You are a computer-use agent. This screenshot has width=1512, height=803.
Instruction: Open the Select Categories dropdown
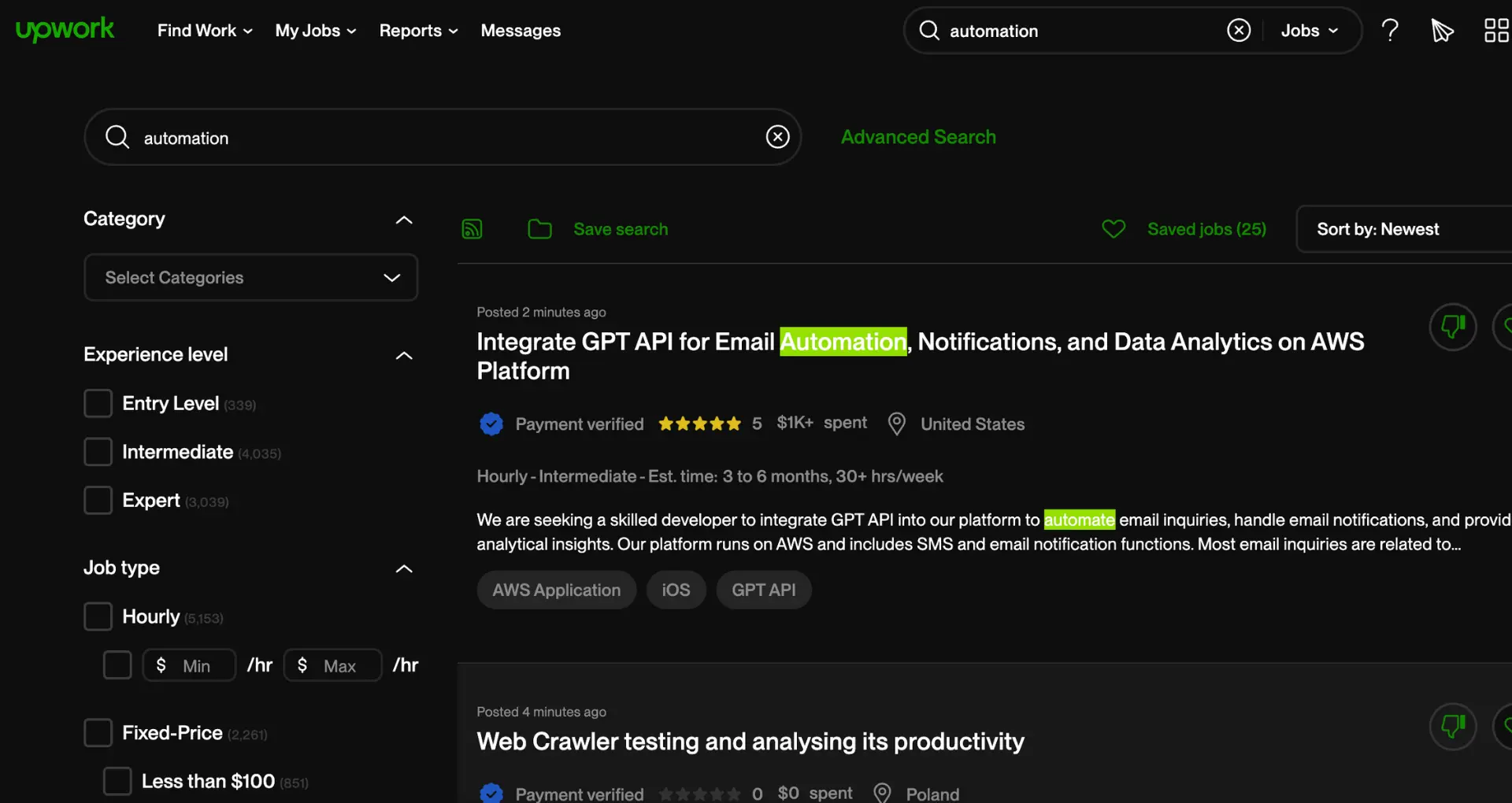click(250, 277)
